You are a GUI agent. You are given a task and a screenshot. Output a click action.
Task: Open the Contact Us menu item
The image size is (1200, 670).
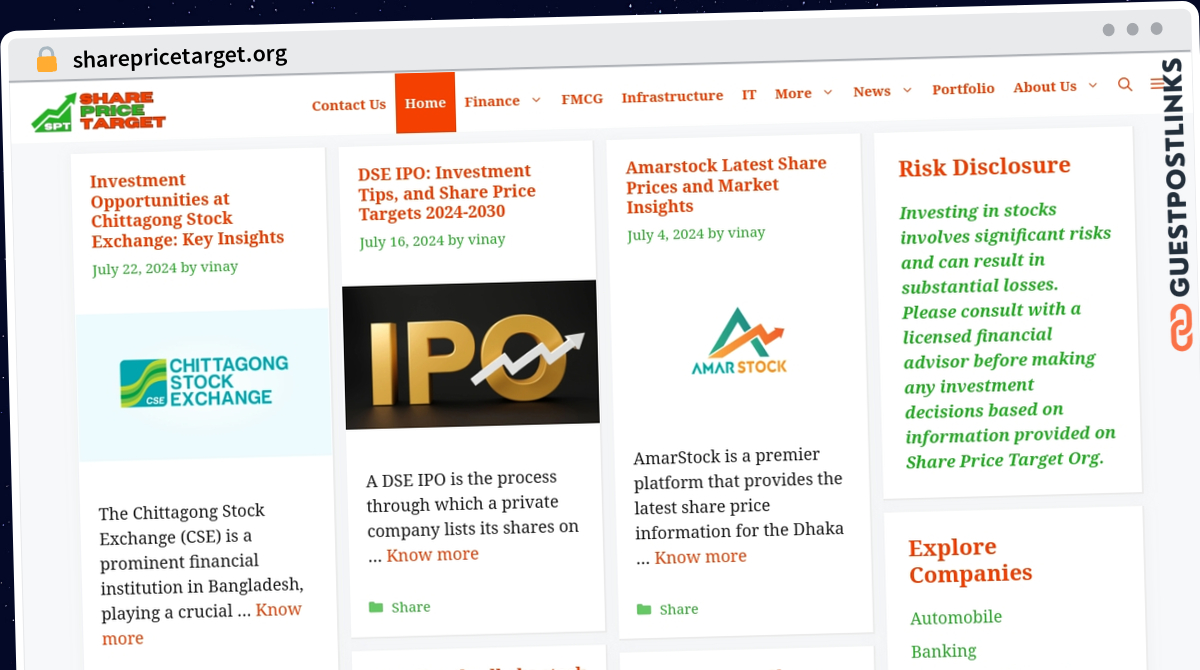coord(348,105)
